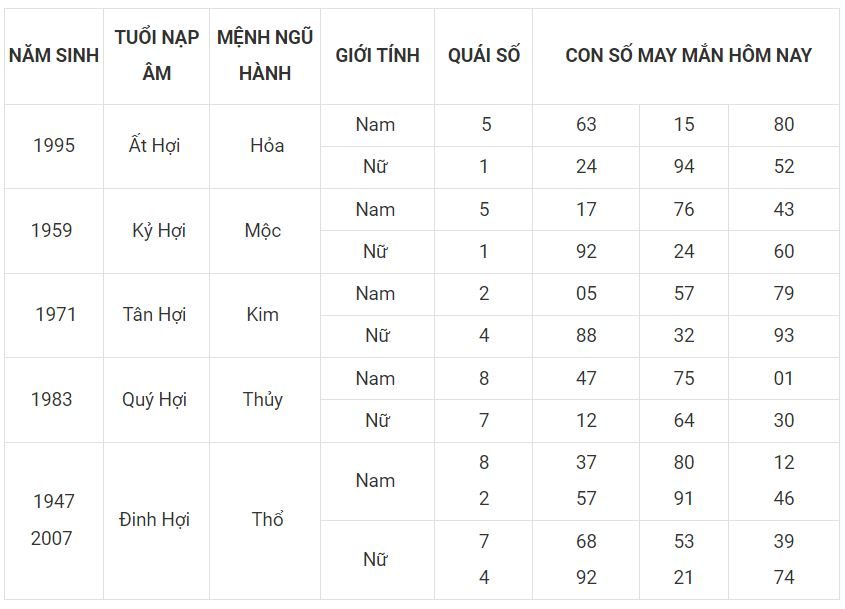Click the Quý Hợi cell
Image resolution: width=845 pixels, height=609 pixels.
click(x=156, y=400)
